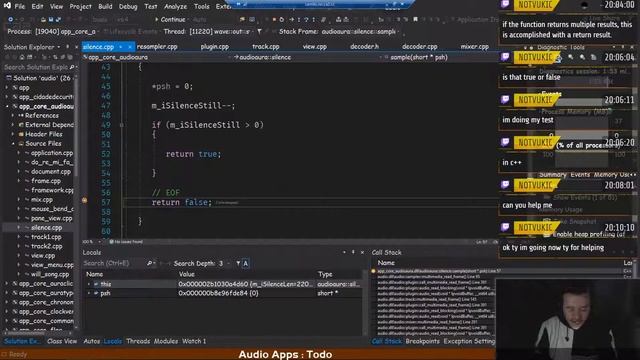Expand the References node

coord(13,116)
